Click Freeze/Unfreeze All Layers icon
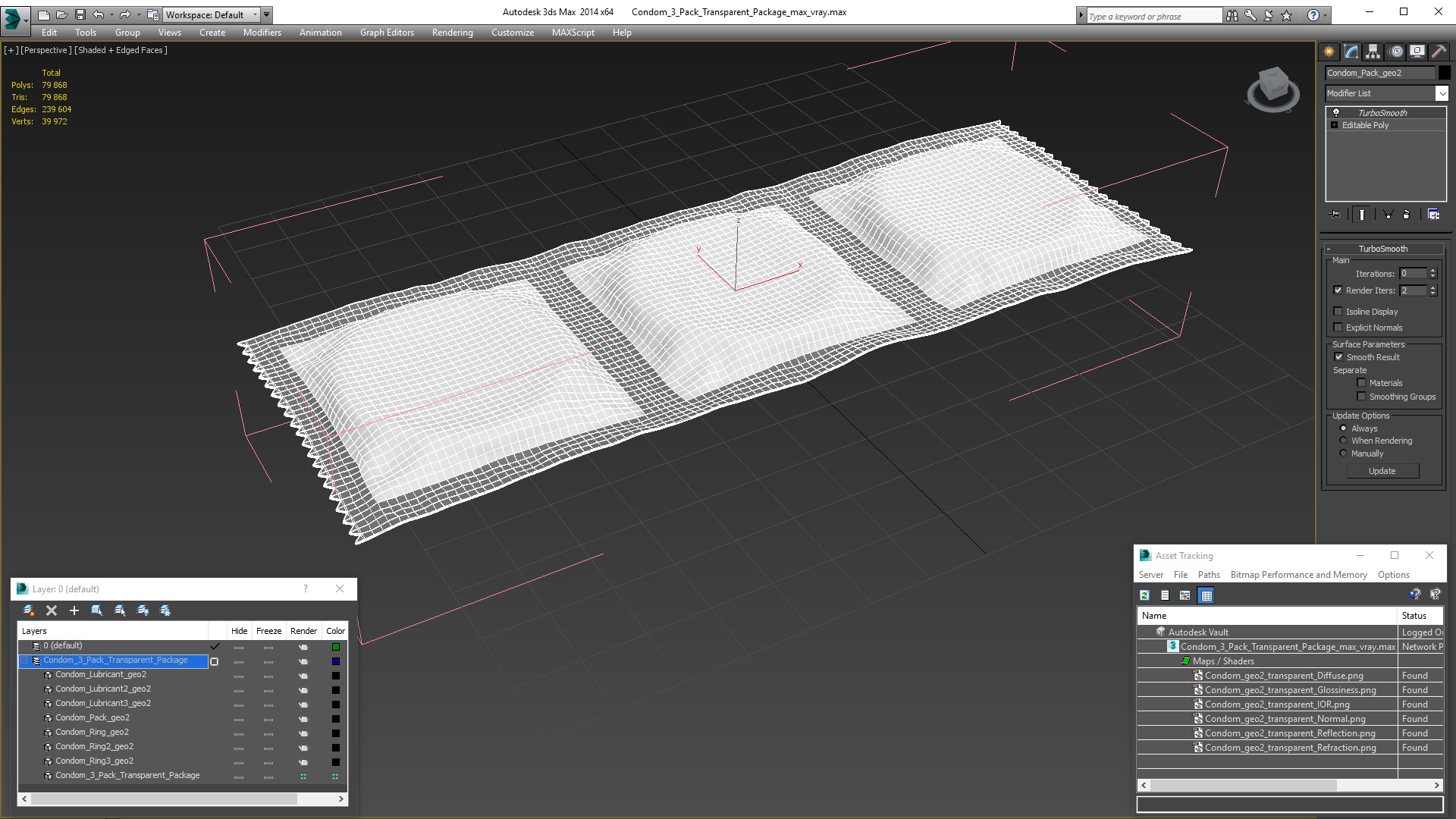Image resolution: width=1456 pixels, height=819 pixels. click(165, 610)
